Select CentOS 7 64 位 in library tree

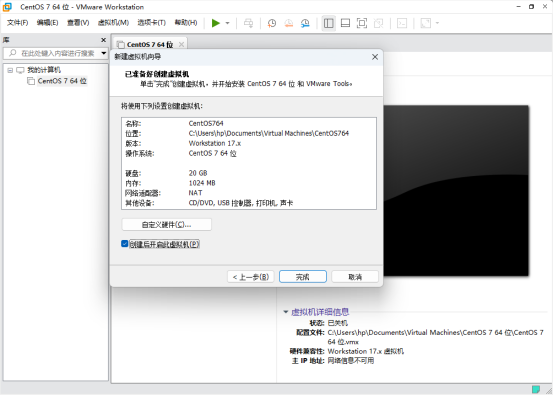[x=62, y=81]
